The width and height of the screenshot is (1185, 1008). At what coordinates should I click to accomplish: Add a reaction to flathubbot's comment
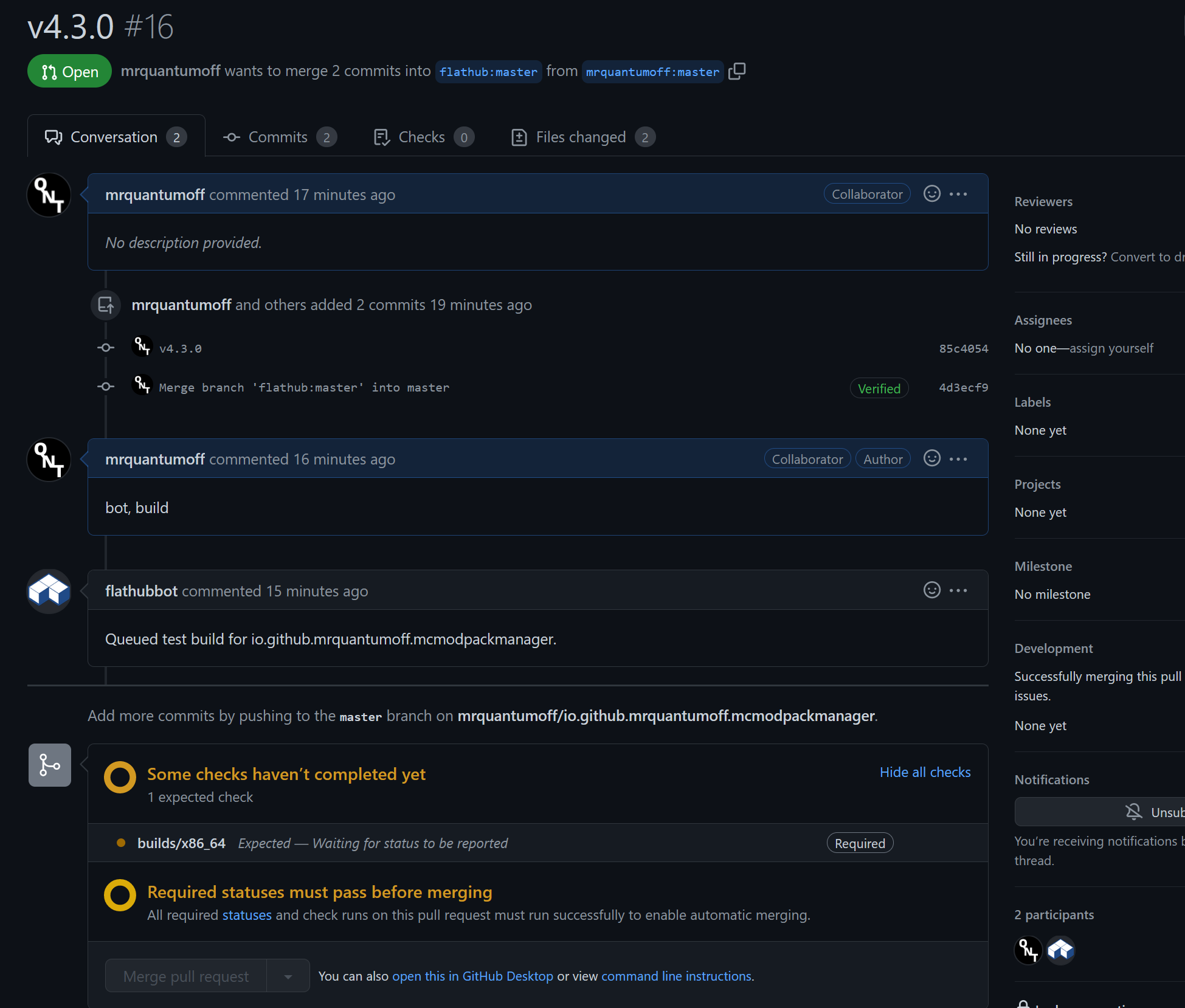point(931,590)
